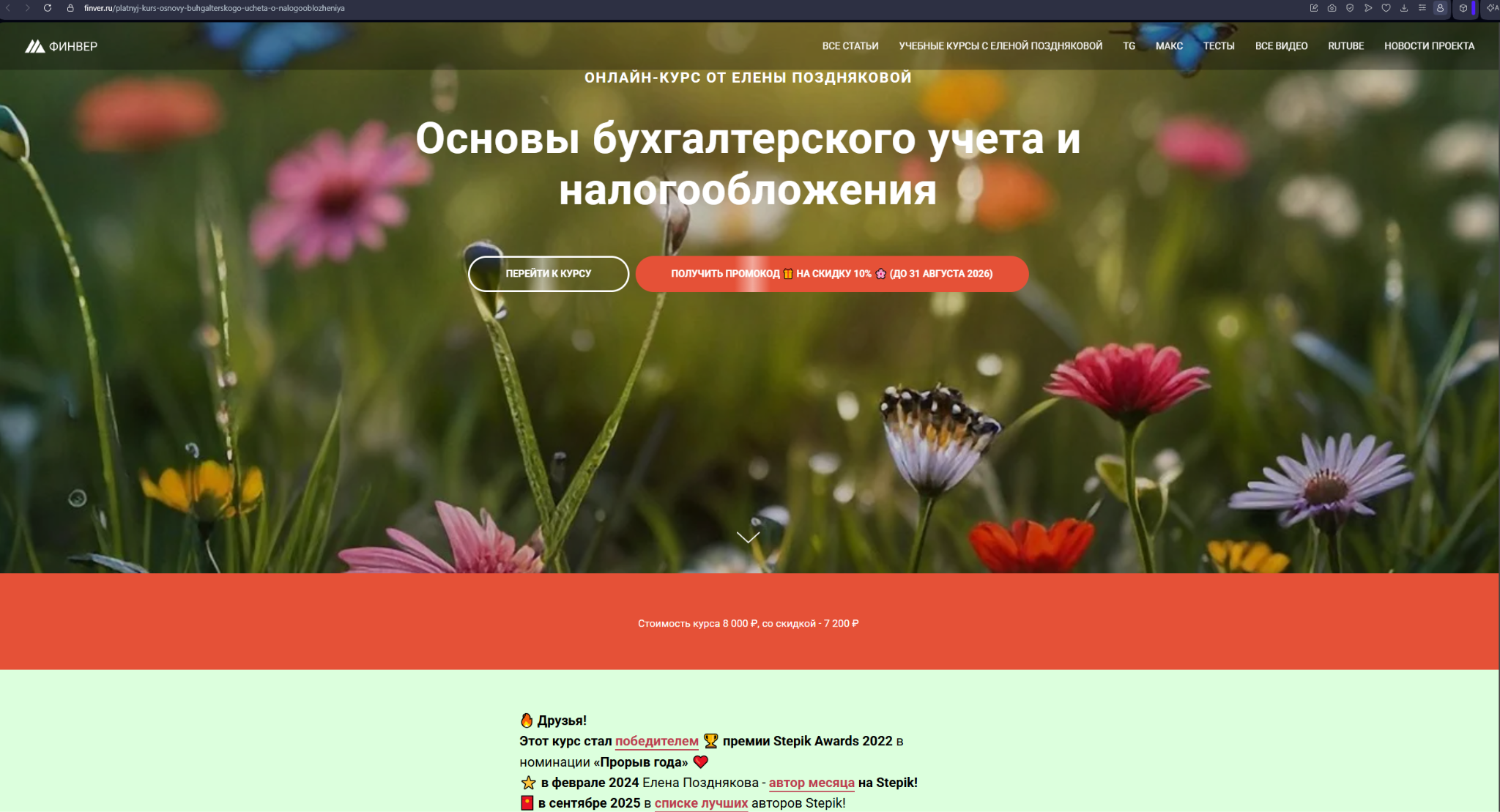Reload the page with the refresh icon
Viewport: 1500px width, 812px height.
pos(48,8)
